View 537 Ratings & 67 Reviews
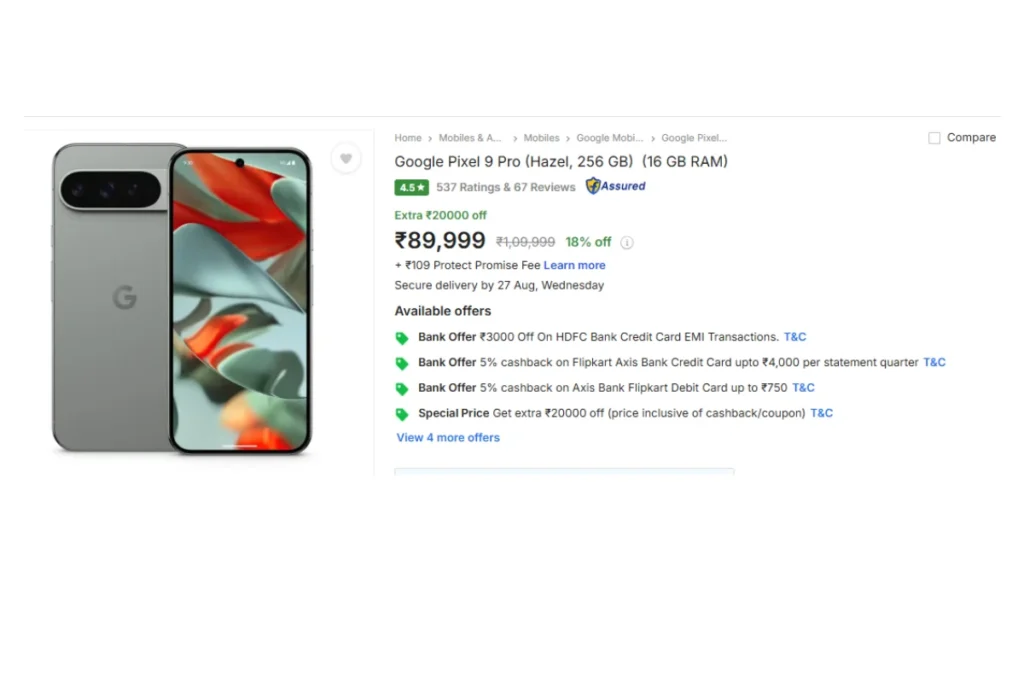1024x683 pixels. pyautogui.click(x=505, y=187)
